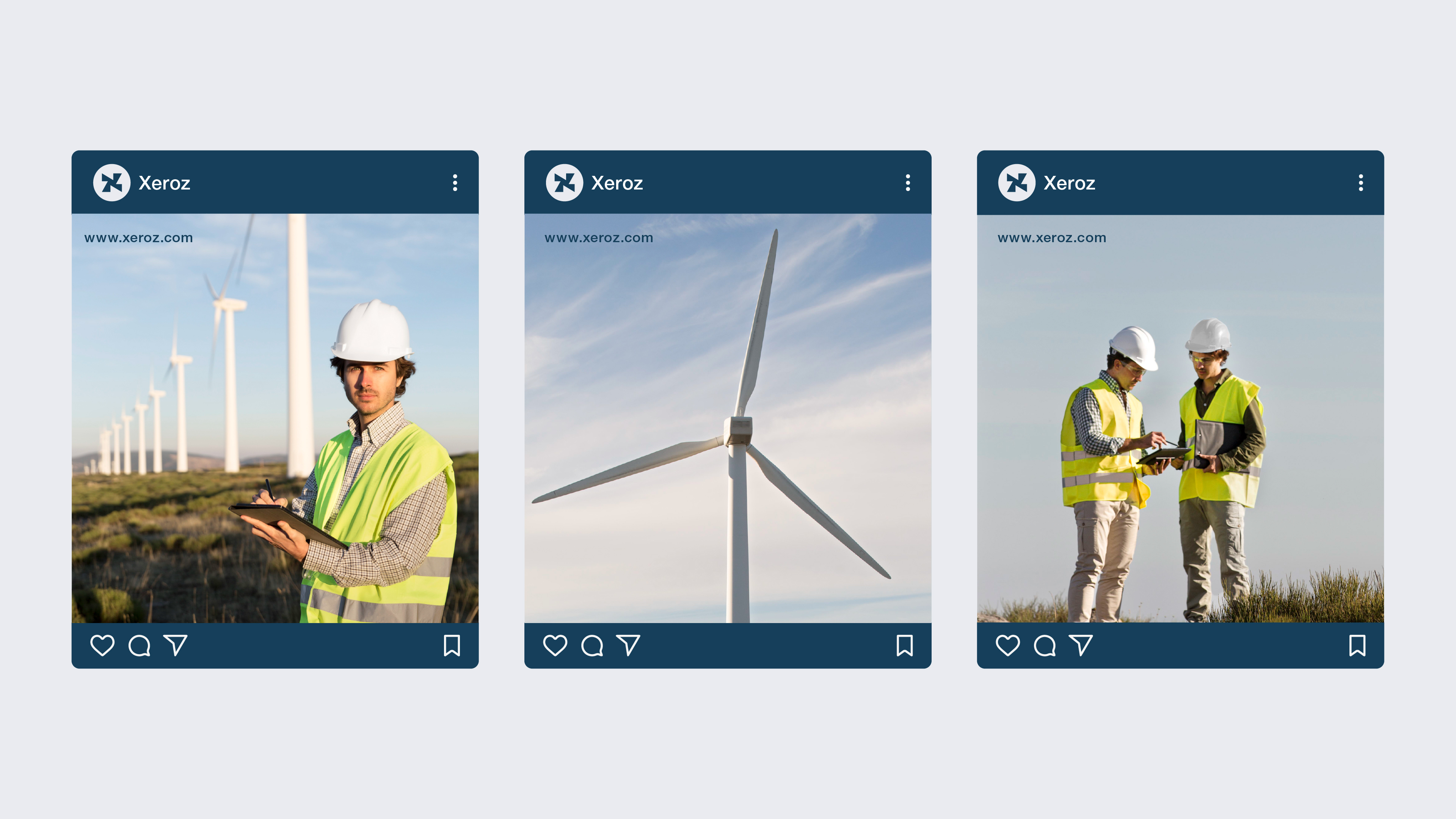
Task: Open comments on the first post
Action: click(139, 645)
